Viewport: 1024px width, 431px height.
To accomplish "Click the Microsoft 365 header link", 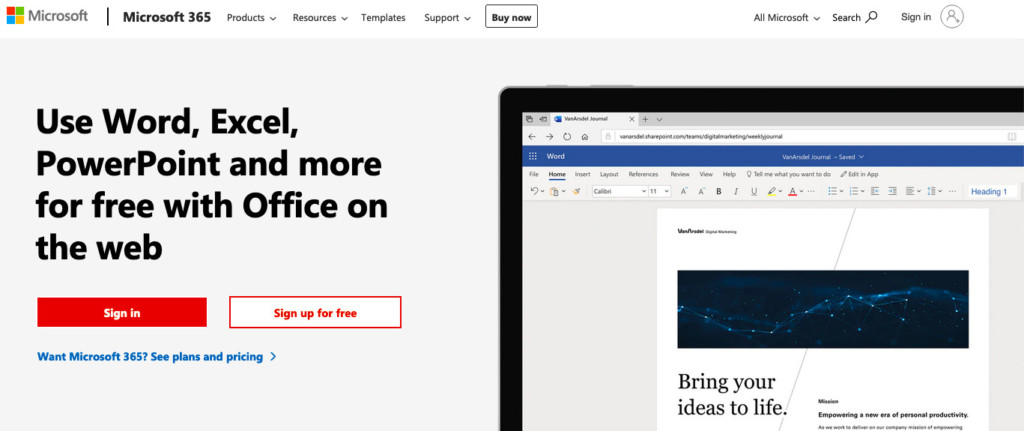I will tap(167, 17).
